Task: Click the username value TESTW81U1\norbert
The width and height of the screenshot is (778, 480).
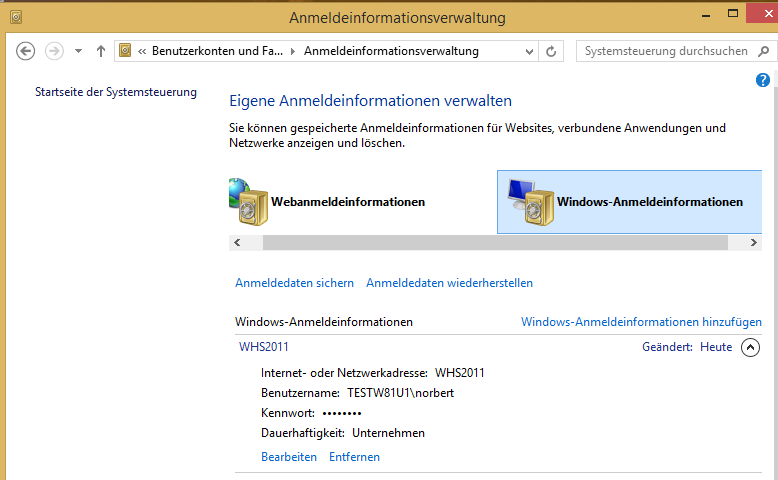Action: (x=400, y=393)
